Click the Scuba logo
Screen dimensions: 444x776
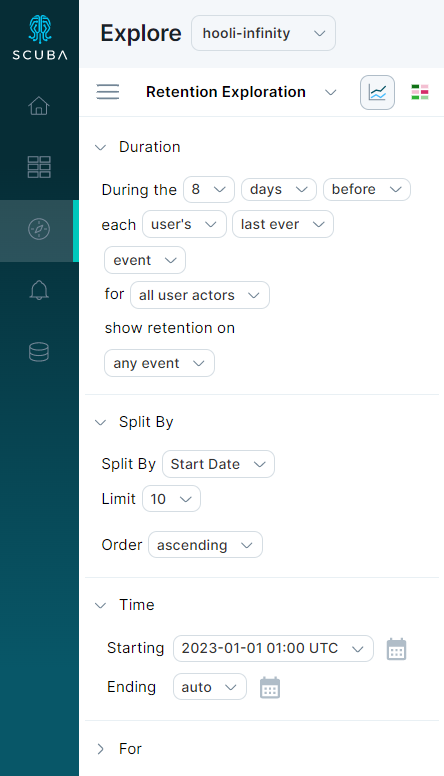coord(40,38)
